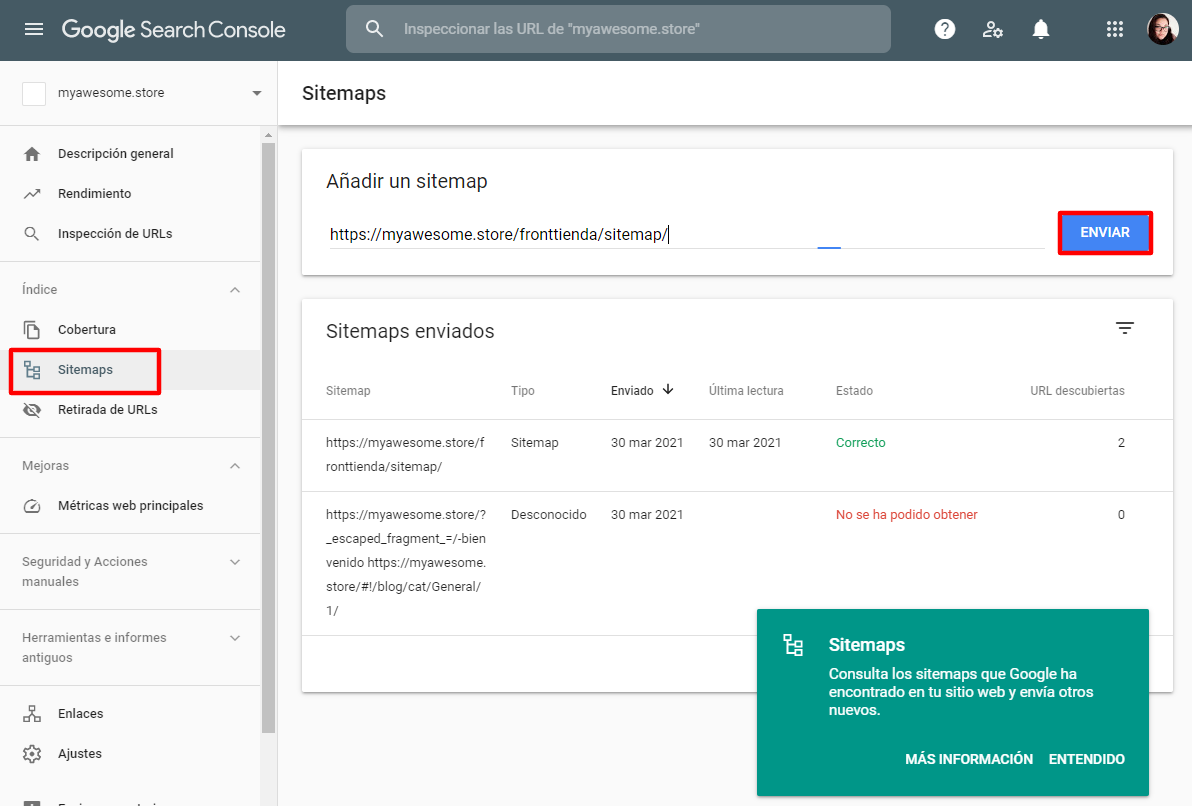
Task: Open the hamburger main menu
Action: point(33,29)
